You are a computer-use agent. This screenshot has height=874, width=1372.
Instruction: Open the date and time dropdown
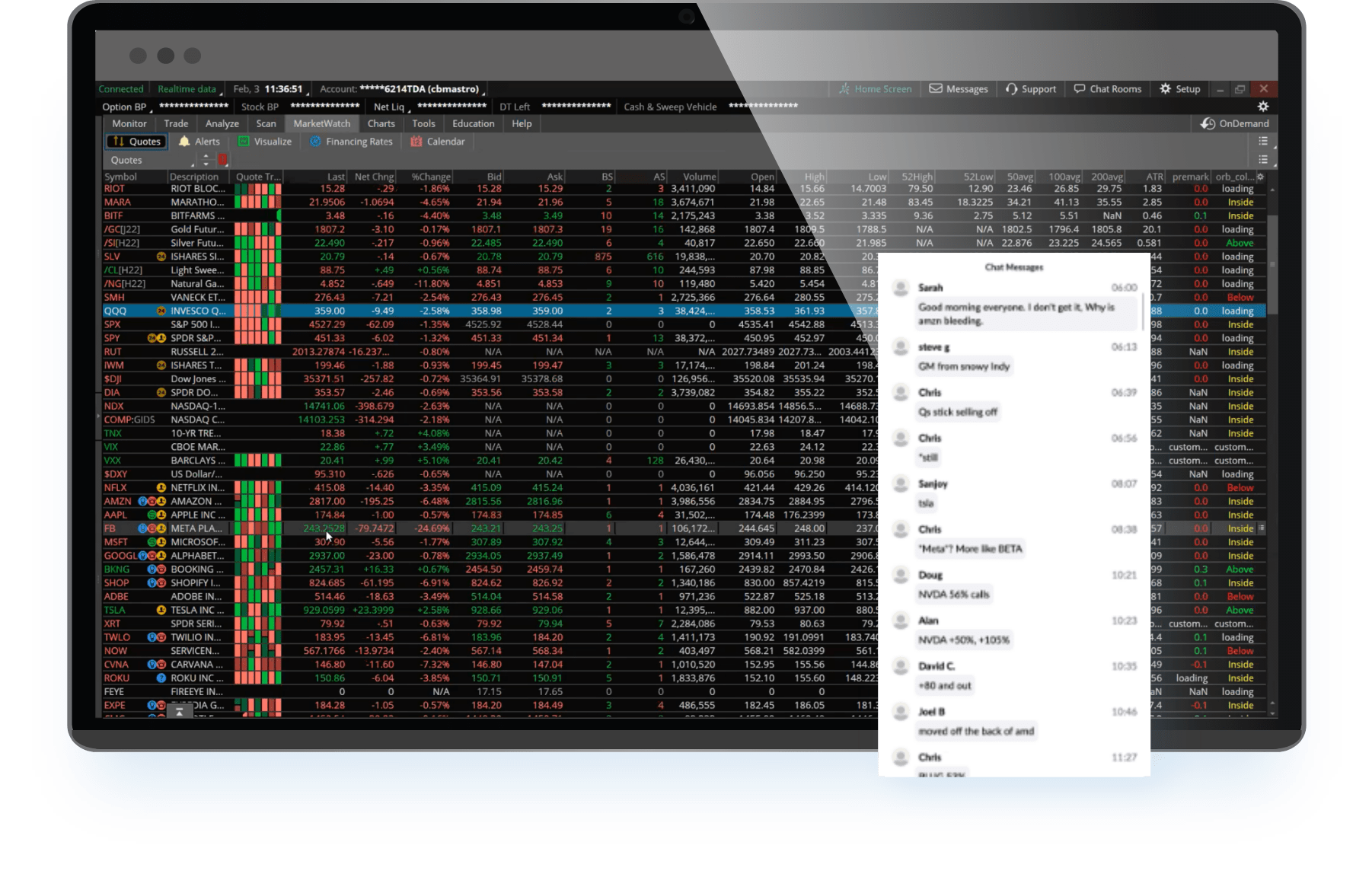(270, 89)
